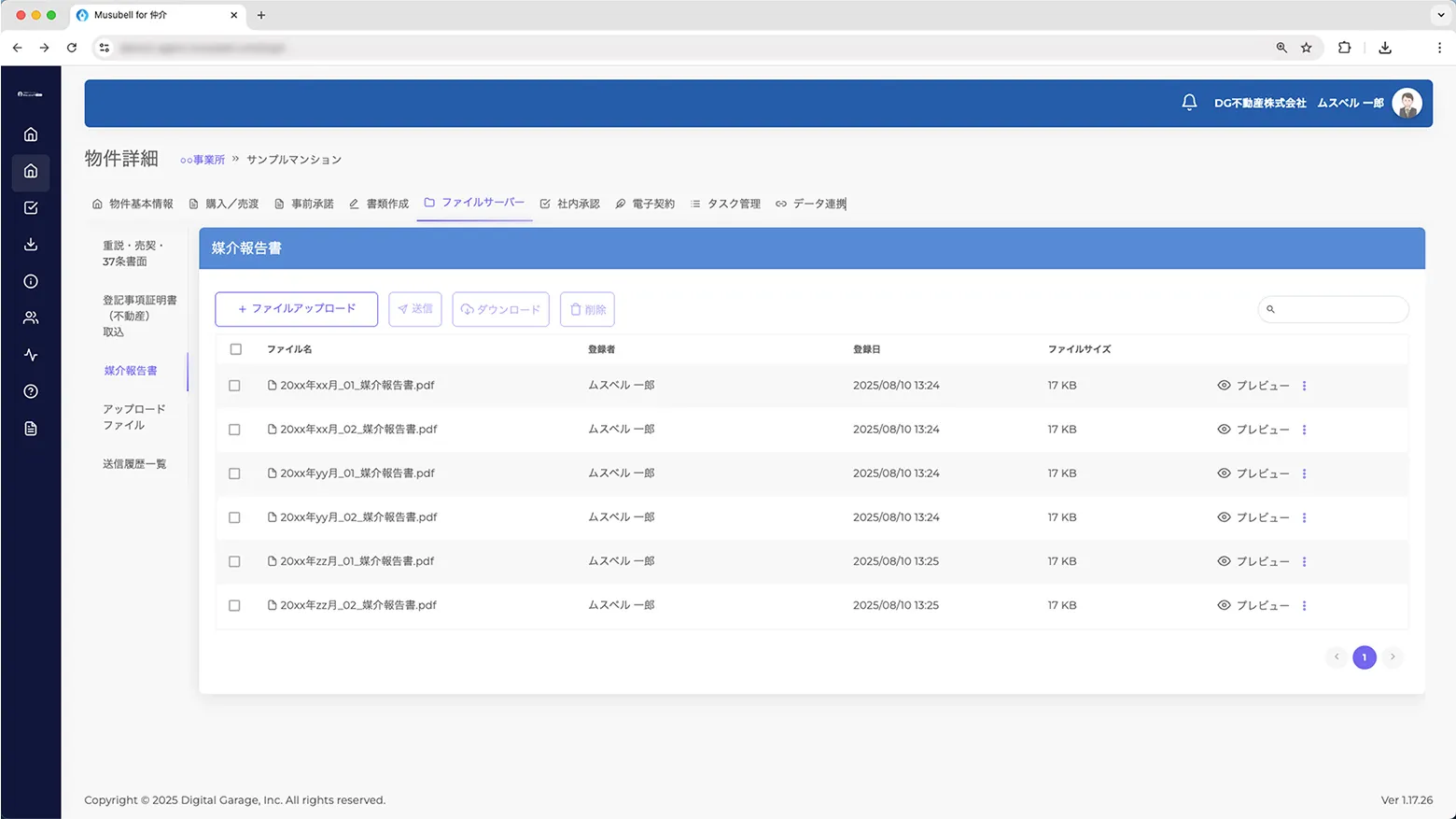
Task: Click the users icon in the sidebar
Action: point(31,318)
